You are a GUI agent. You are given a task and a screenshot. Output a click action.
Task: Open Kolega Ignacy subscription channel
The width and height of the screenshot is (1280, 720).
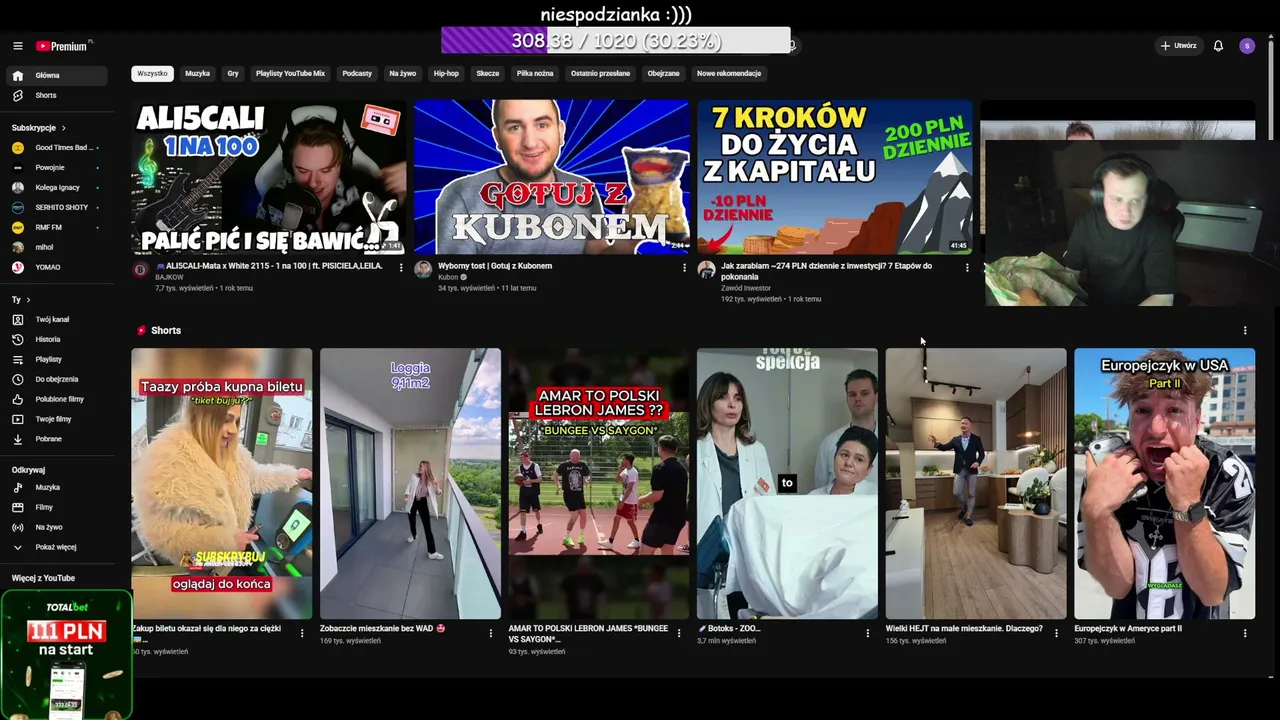point(56,187)
